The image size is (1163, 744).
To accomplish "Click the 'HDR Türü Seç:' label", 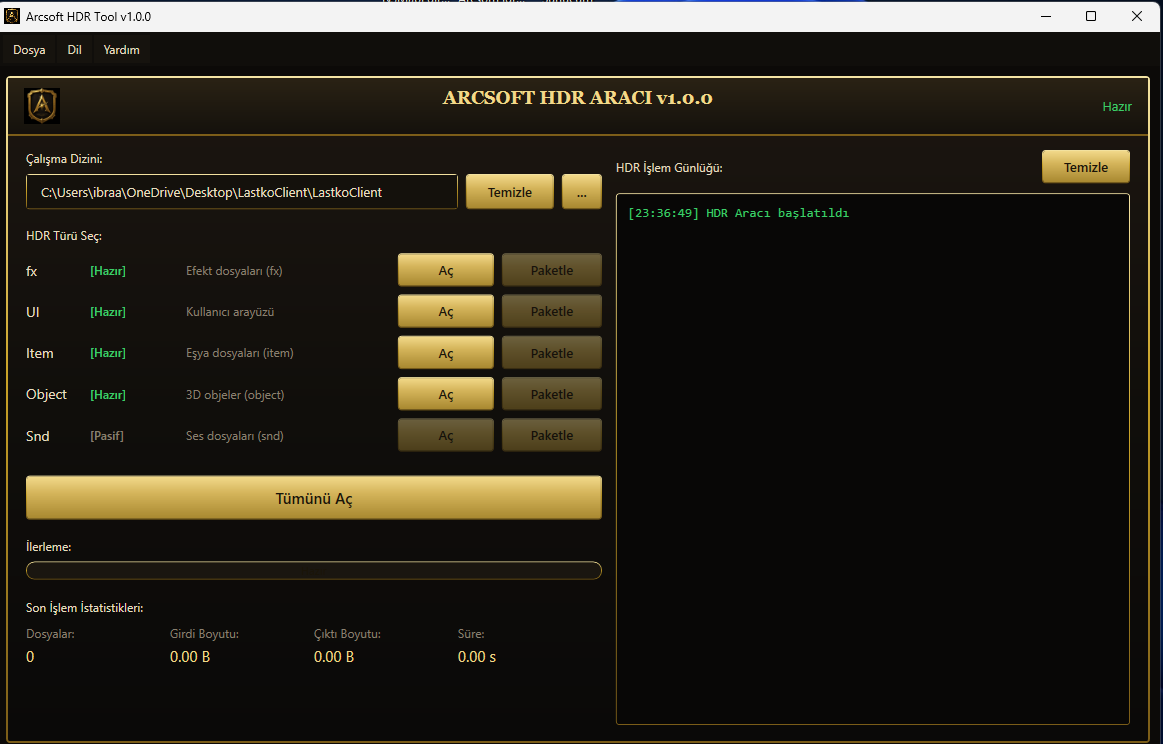I will 64,236.
